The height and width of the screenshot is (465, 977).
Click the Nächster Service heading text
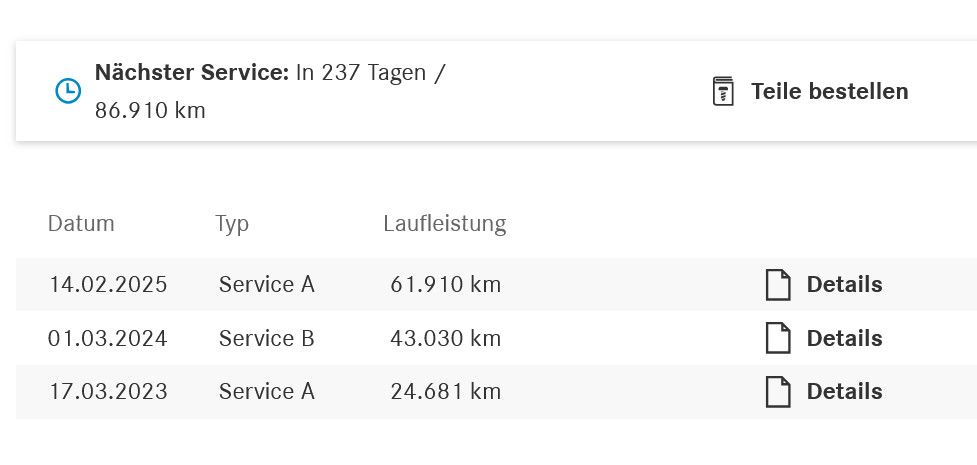[x=192, y=72]
